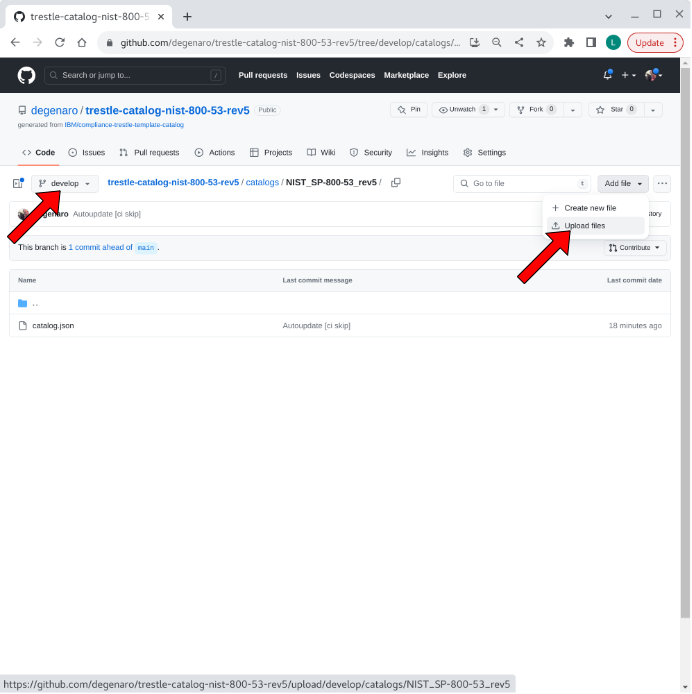692x694 pixels.
Task: Share this page from the address bar
Action: pos(519,42)
